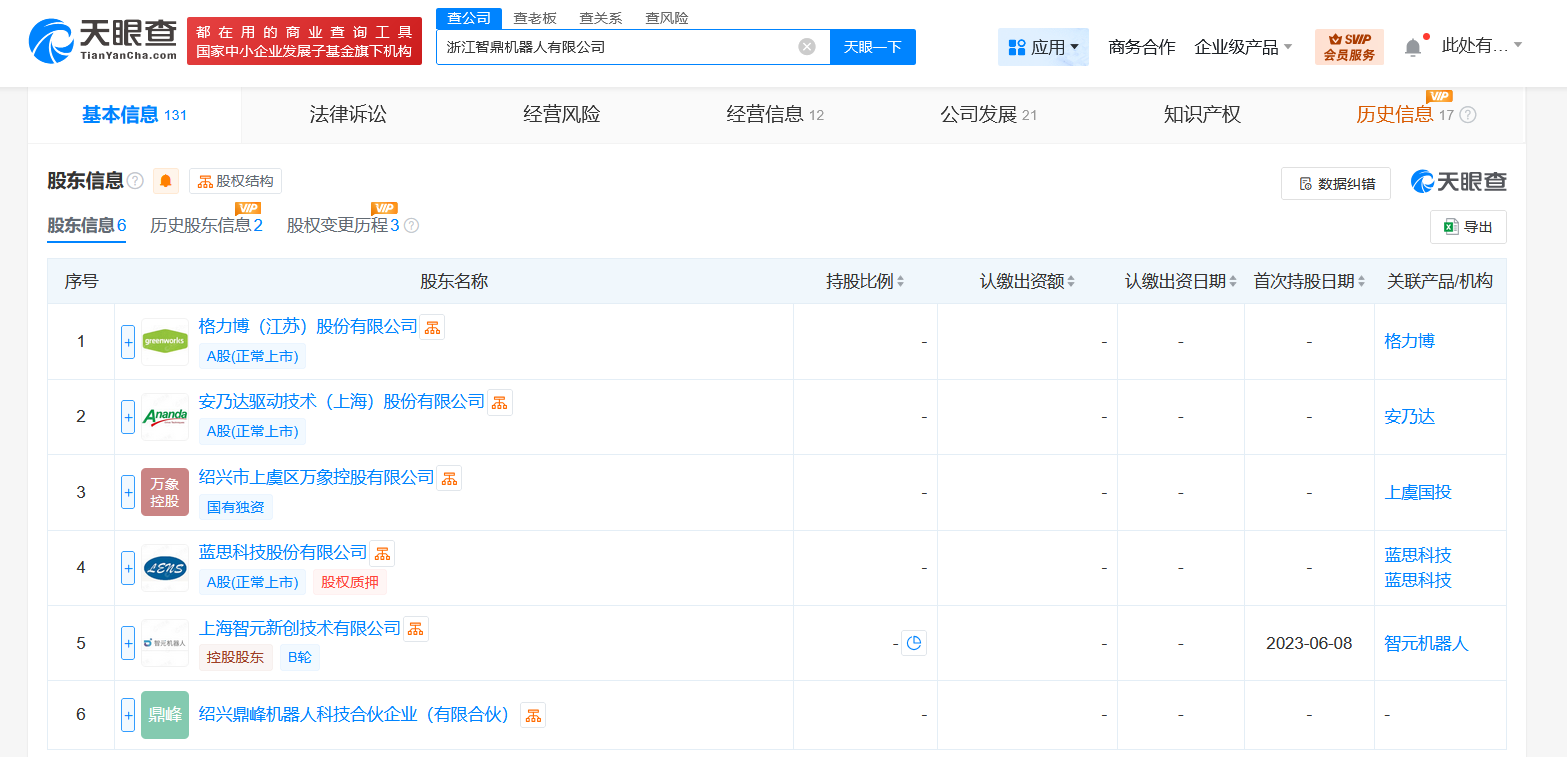Viewport: 1567px width, 757px height.
Task: Open equity structure icon for 安乃达驱动技术
Action: coord(500,402)
